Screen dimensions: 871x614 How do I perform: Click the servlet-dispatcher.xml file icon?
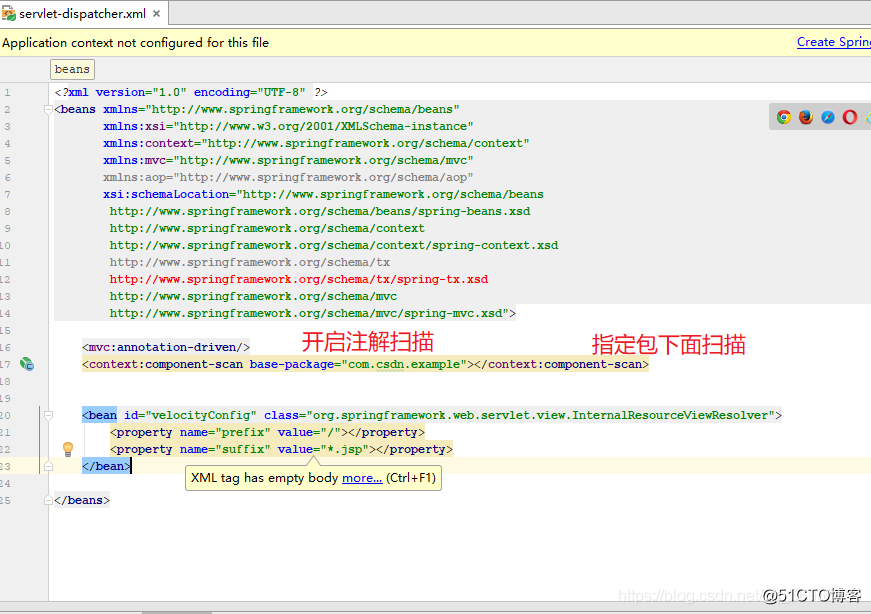pyautogui.click(x=8, y=13)
